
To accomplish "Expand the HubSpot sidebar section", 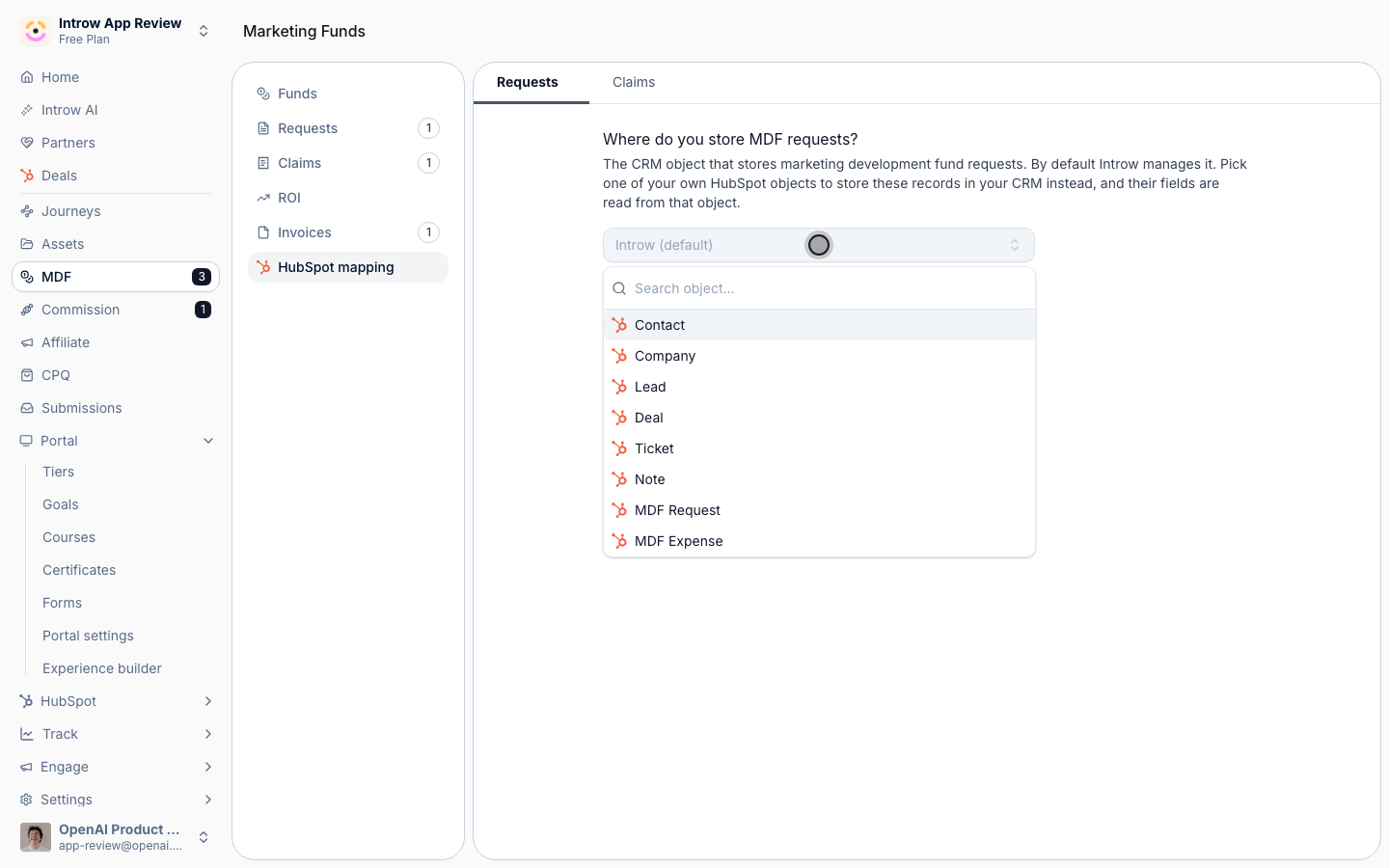I will (208, 701).
